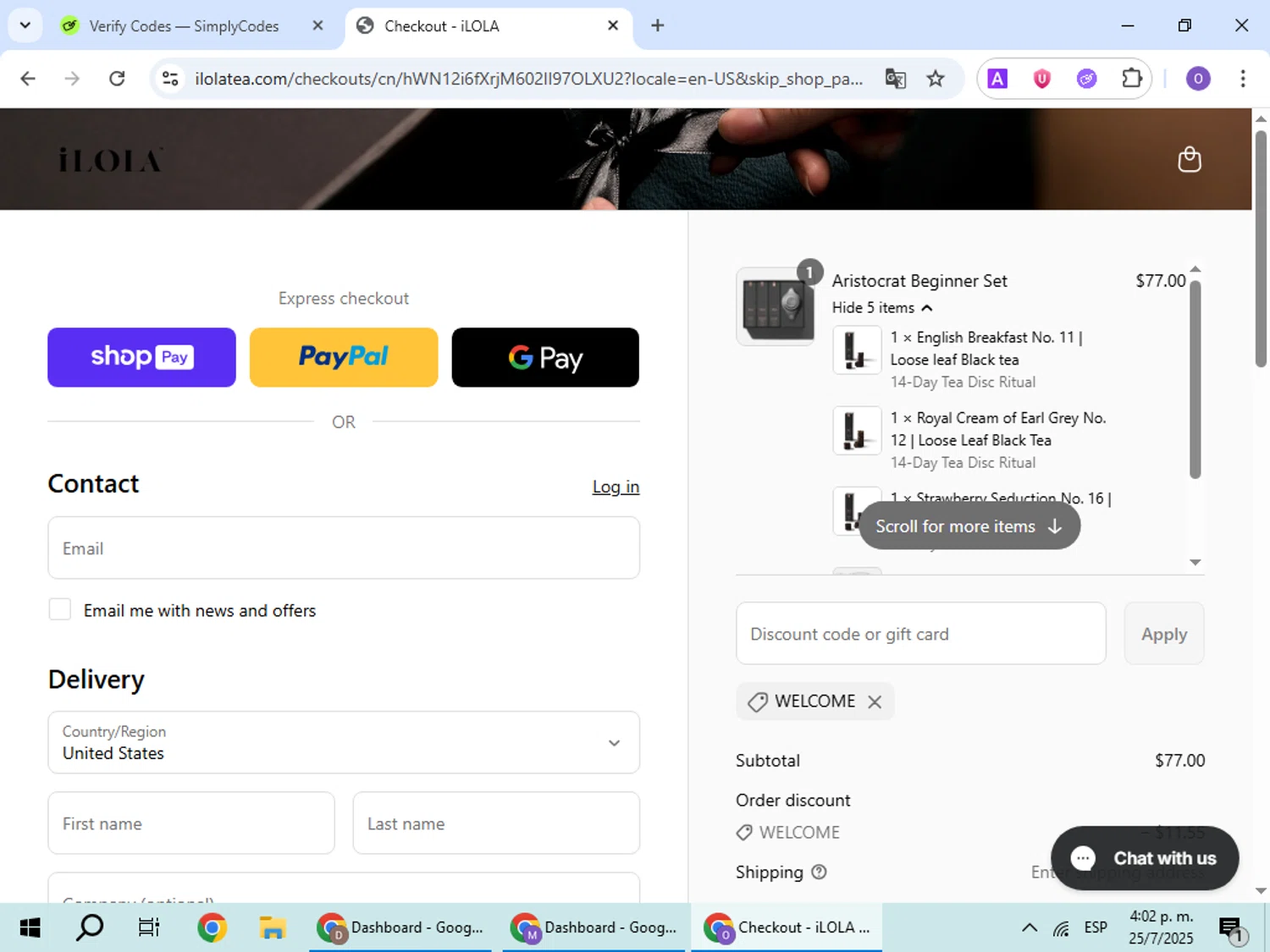Focus the First name field
The height and width of the screenshot is (952, 1270).
click(191, 823)
